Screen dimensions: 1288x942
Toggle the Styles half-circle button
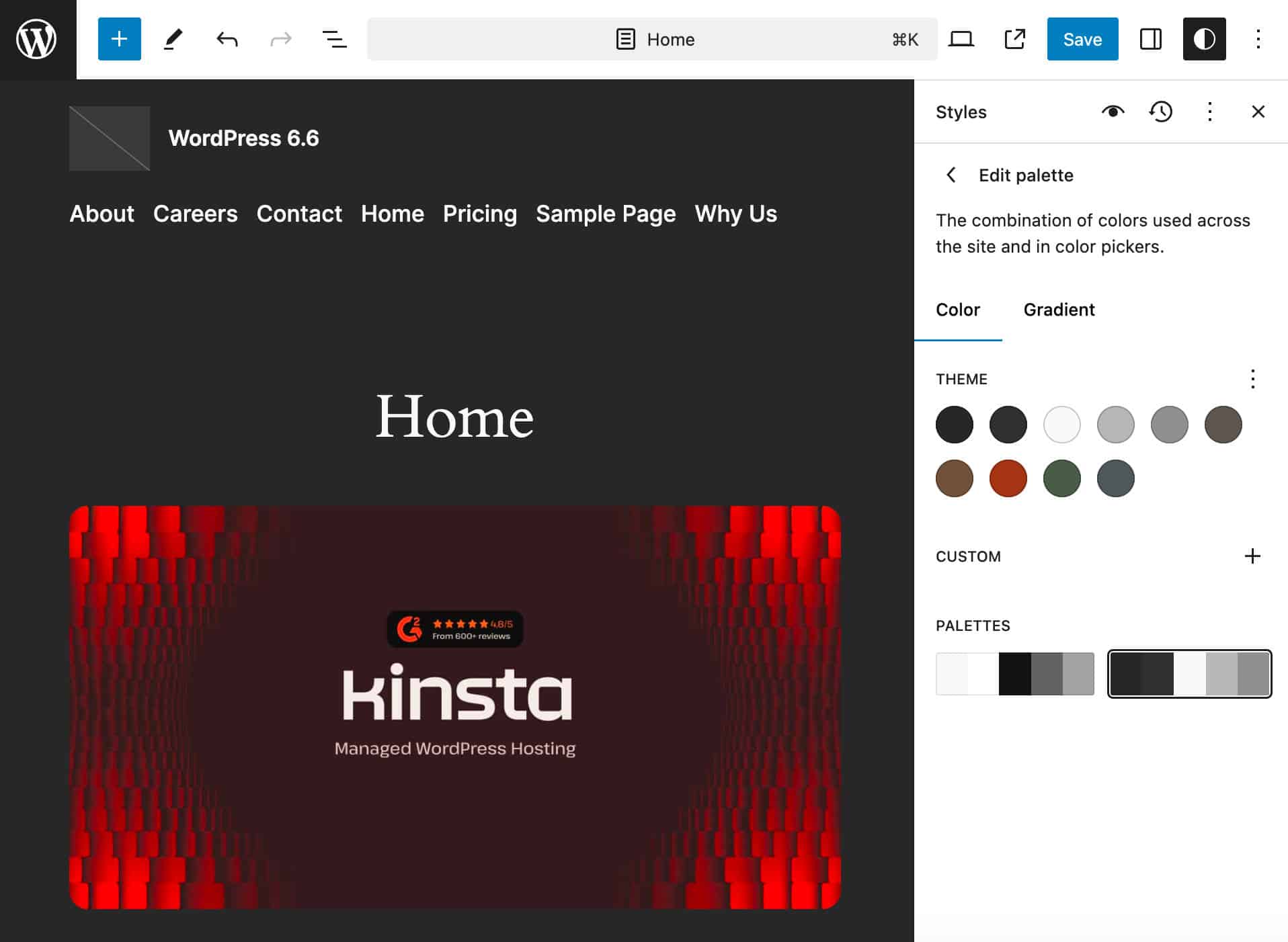tap(1204, 39)
